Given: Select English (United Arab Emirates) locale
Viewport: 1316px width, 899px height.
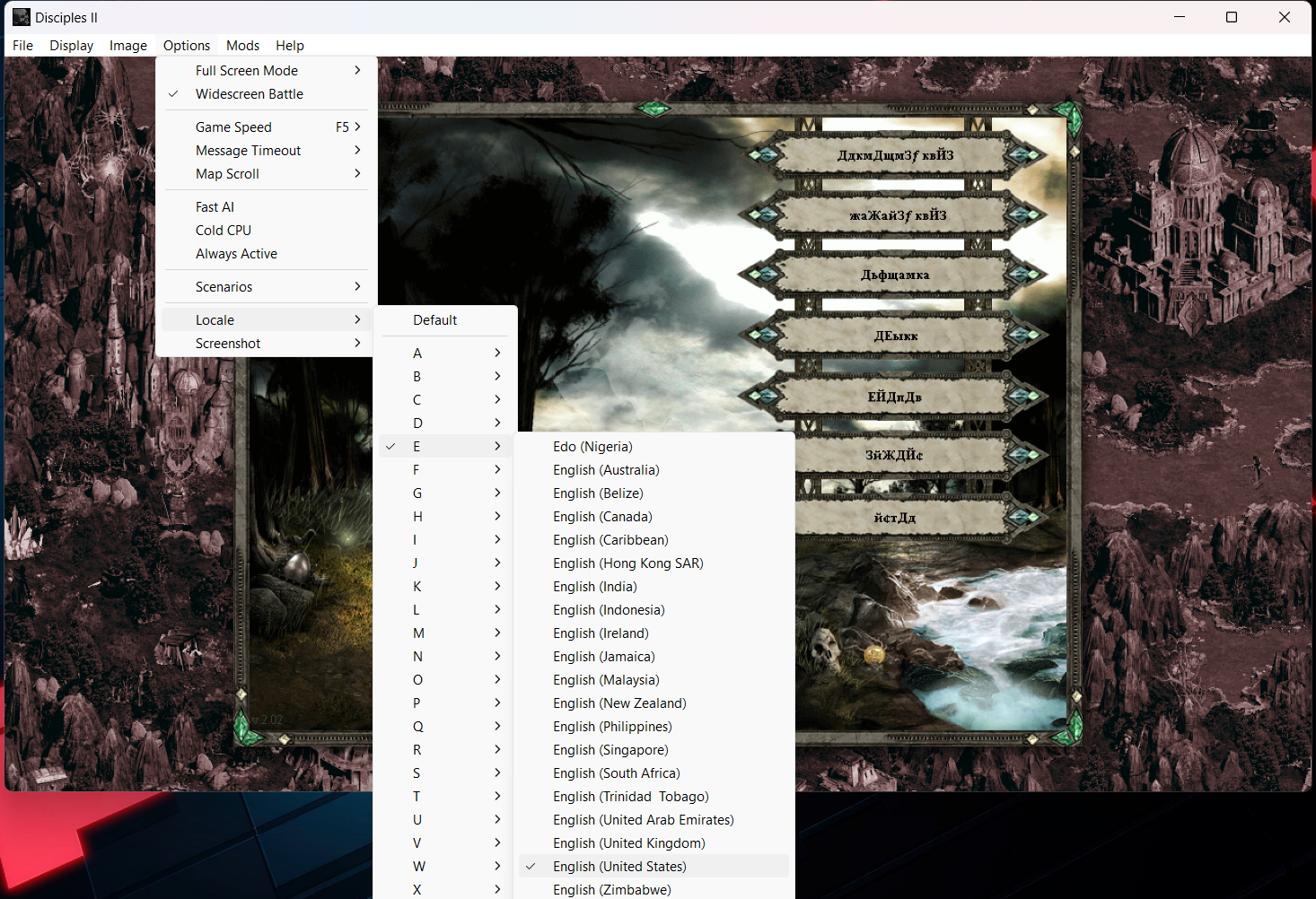Looking at the screenshot, I should click(x=654, y=820).
